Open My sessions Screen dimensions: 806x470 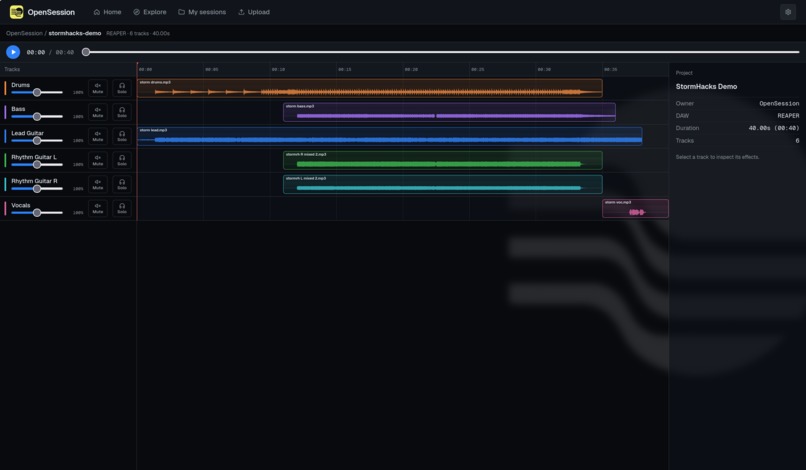pos(202,12)
